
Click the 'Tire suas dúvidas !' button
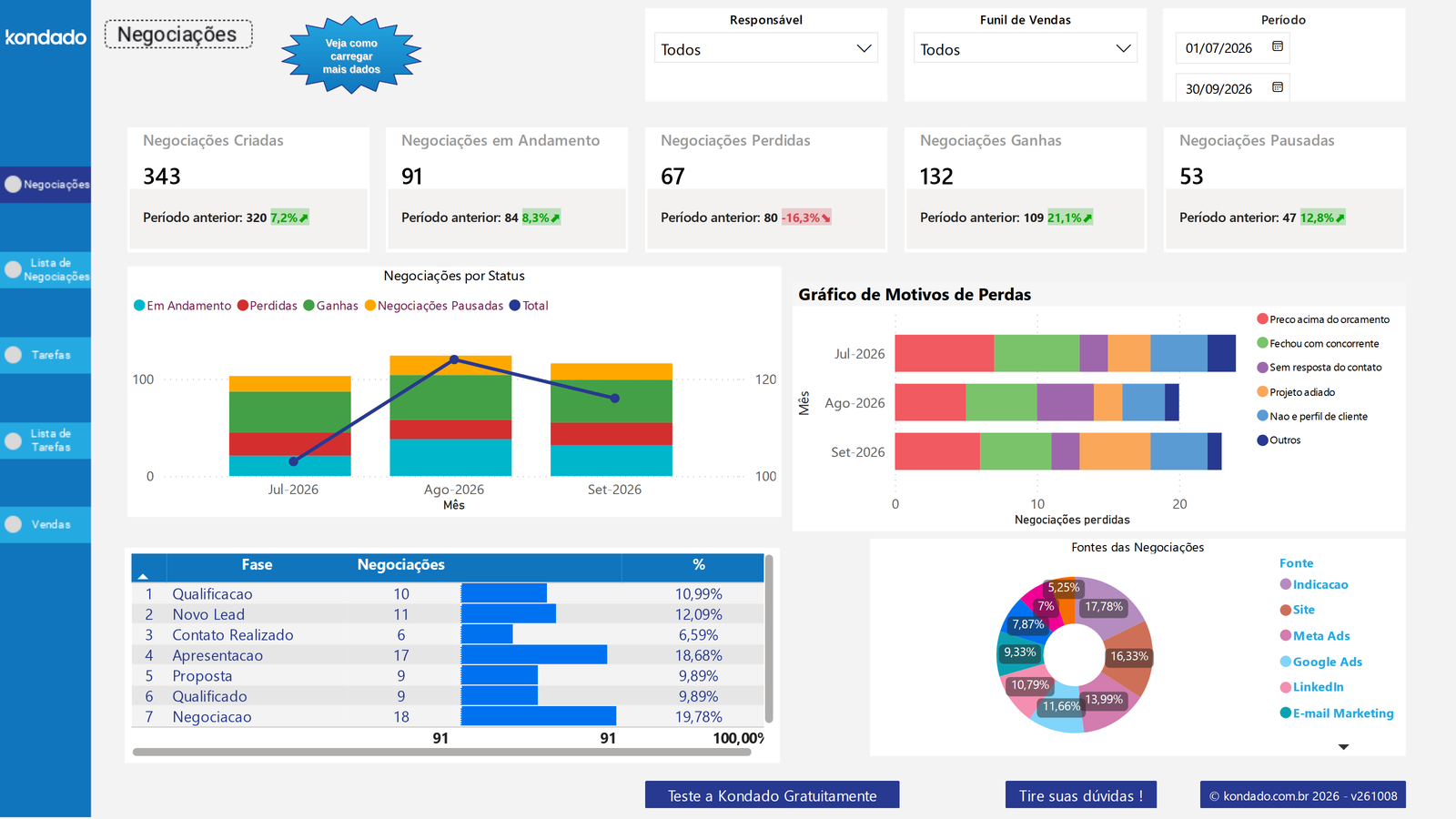(x=1081, y=795)
